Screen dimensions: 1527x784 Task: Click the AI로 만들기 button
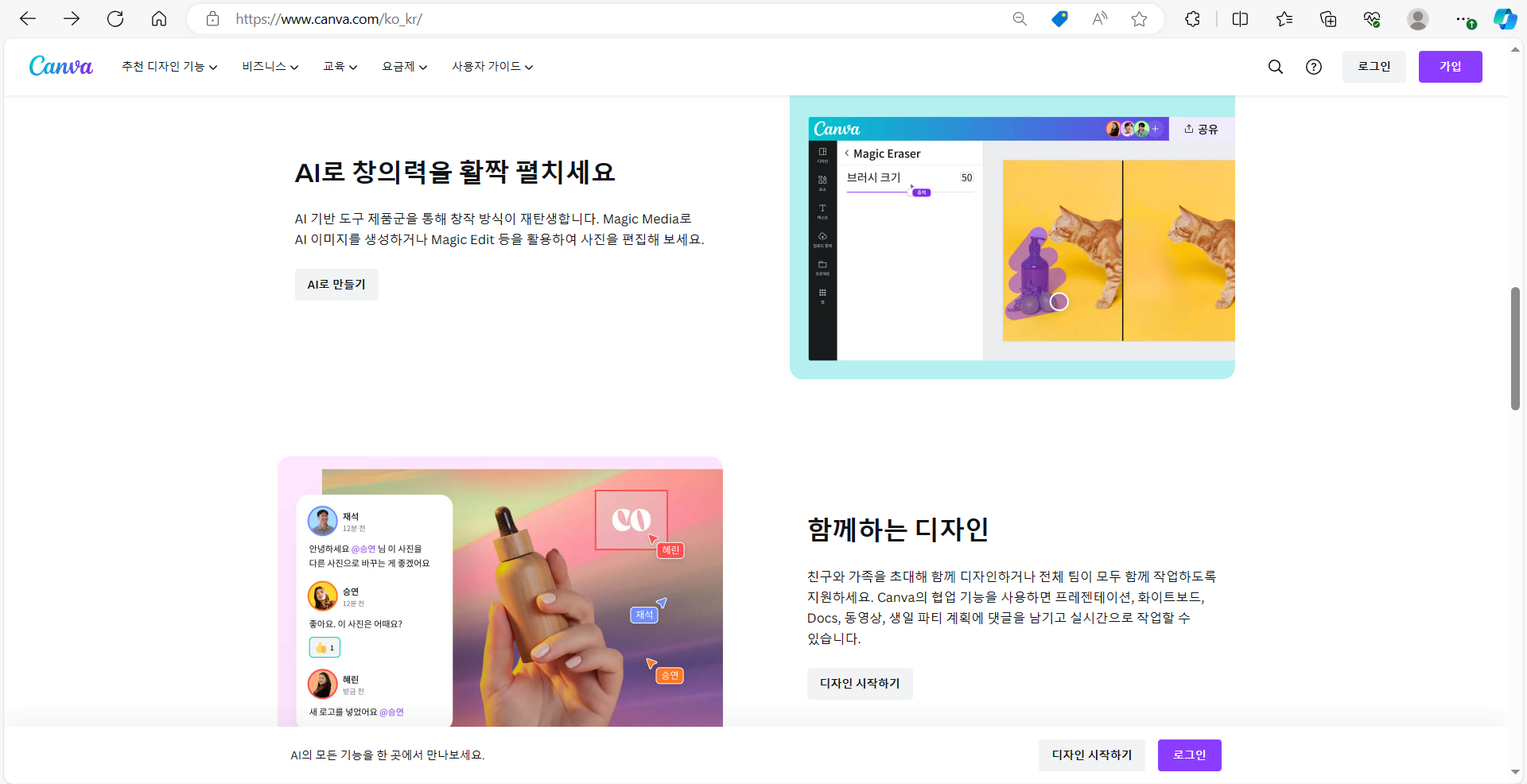[336, 285]
